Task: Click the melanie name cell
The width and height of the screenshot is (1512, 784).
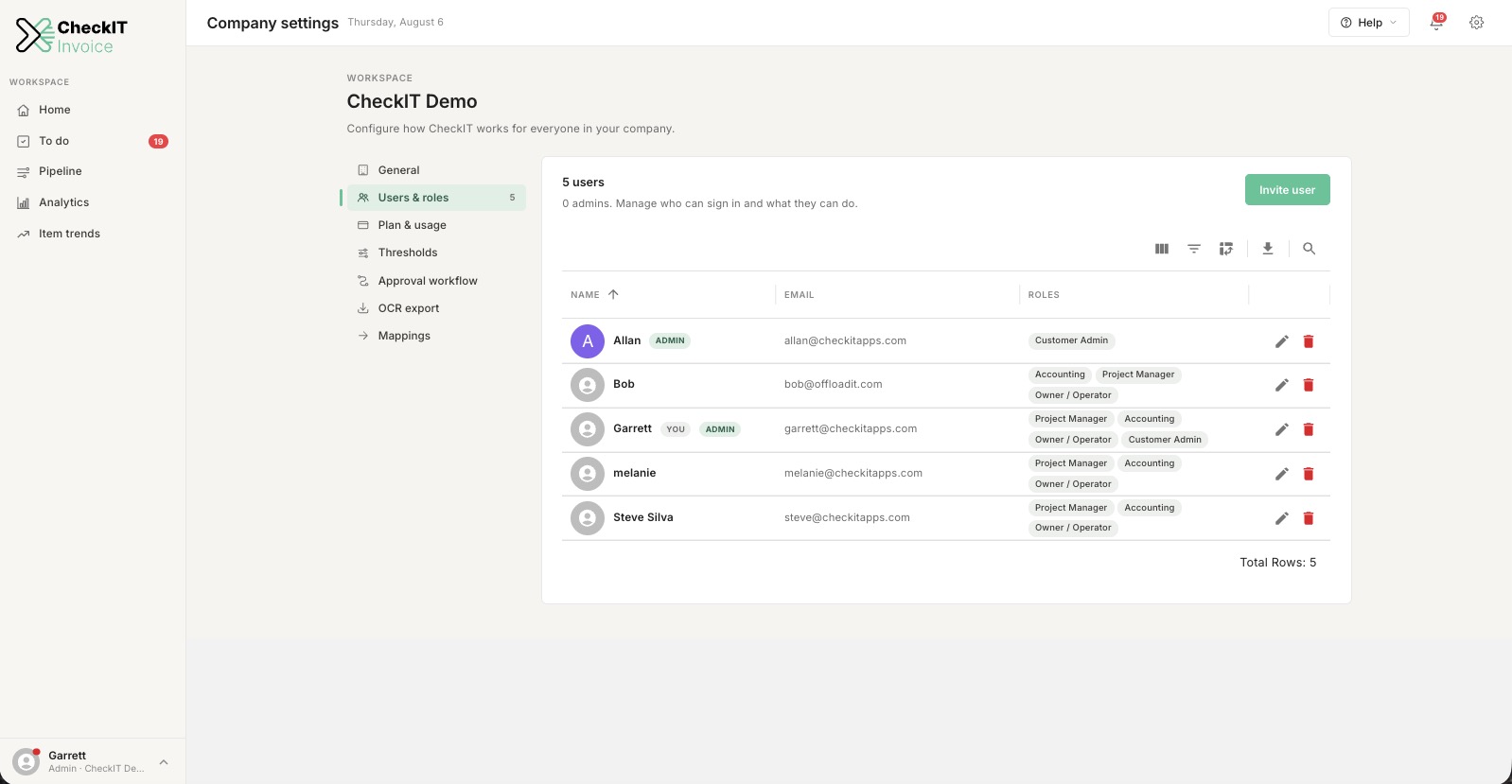Action: (634, 473)
